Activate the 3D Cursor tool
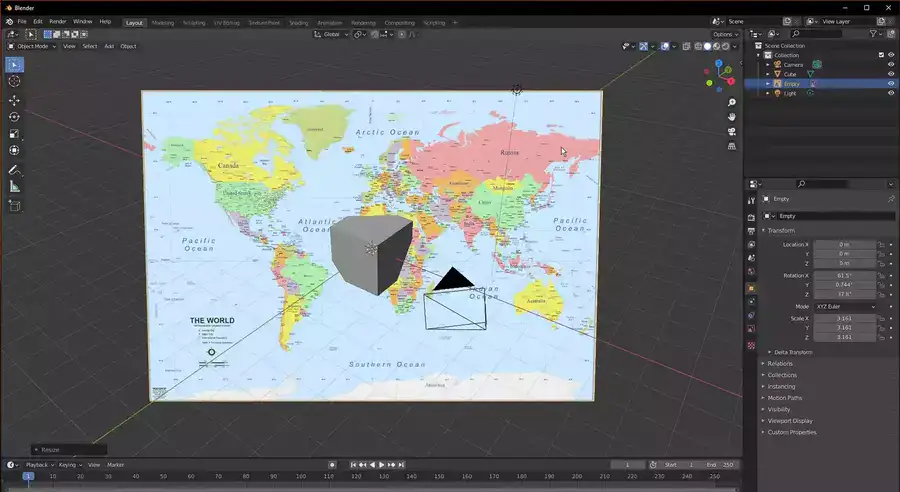This screenshot has width=900, height=492. click(x=14, y=81)
